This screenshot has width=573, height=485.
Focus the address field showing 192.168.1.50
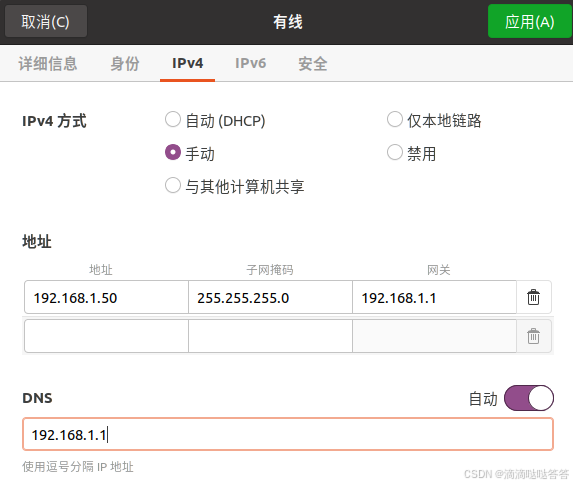[106, 297]
